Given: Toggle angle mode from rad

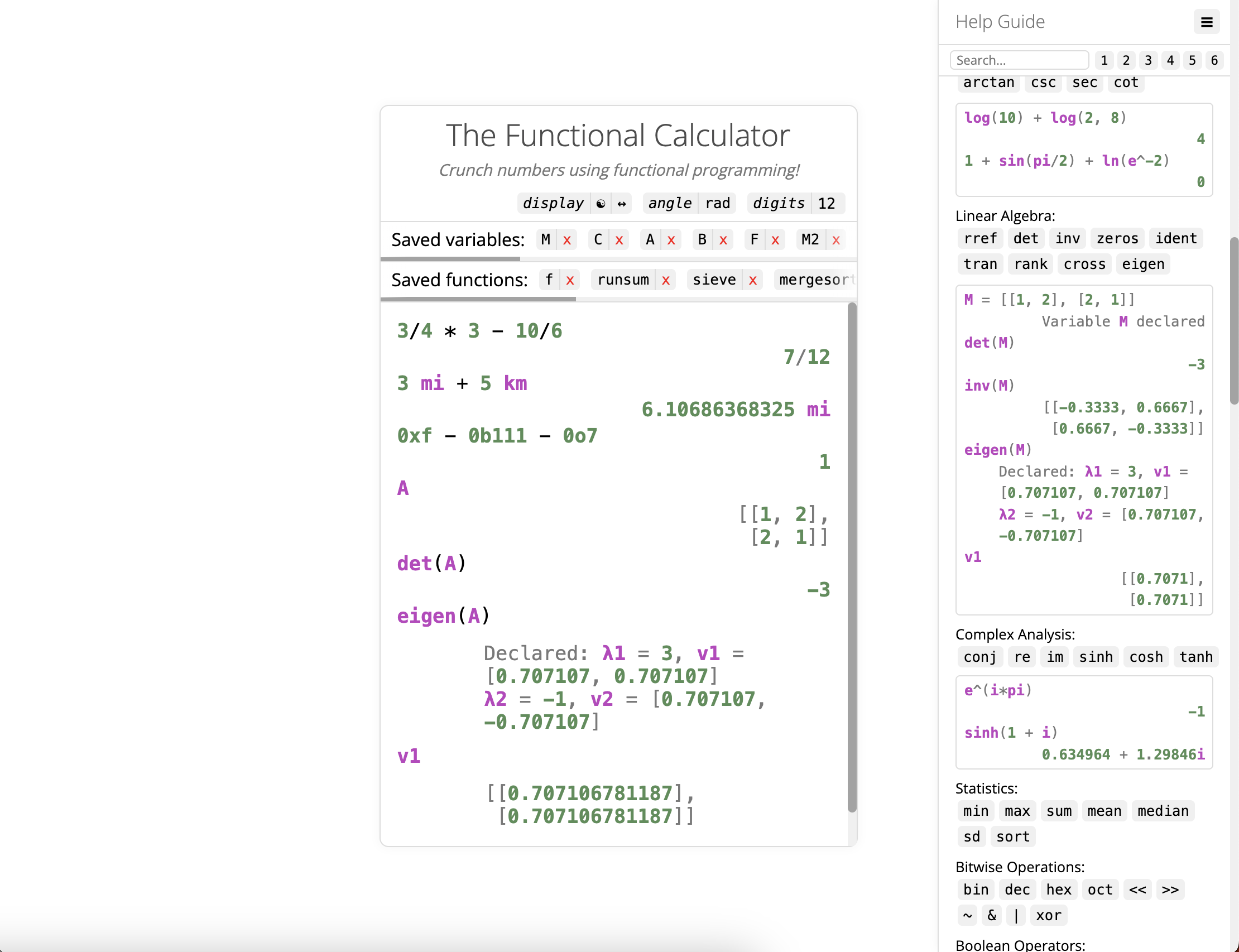Looking at the screenshot, I should click(718, 204).
